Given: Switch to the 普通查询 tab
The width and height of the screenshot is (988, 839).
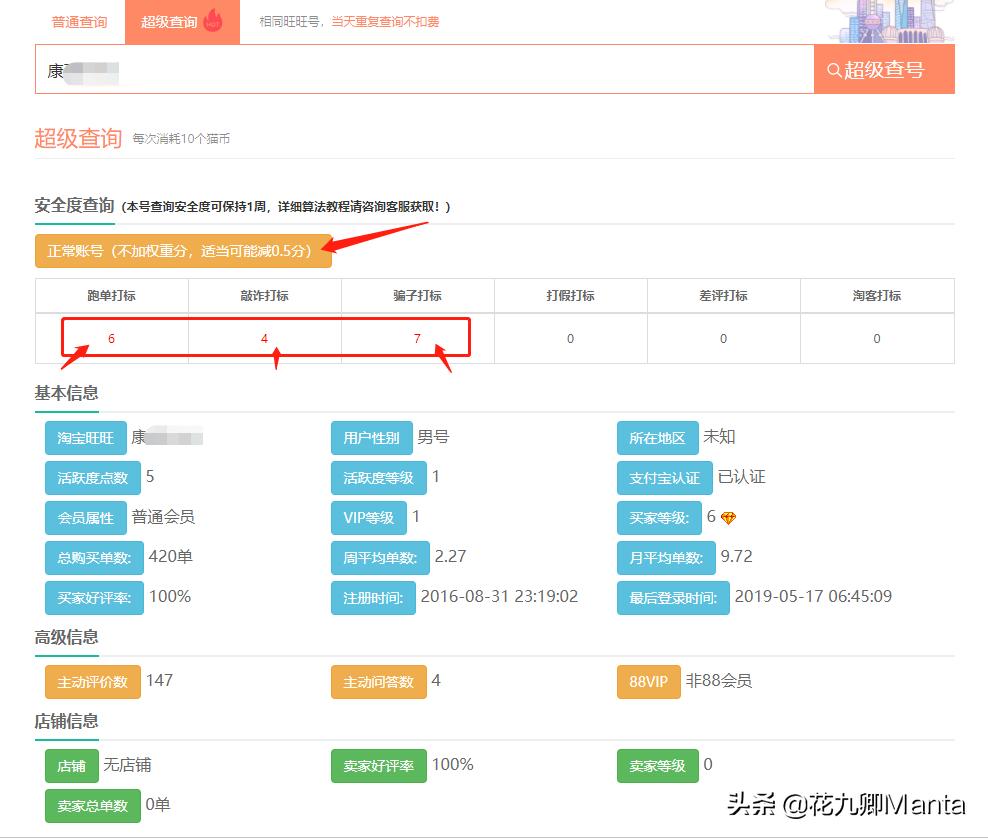Looking at the screenshot, I should click(79, 22).
